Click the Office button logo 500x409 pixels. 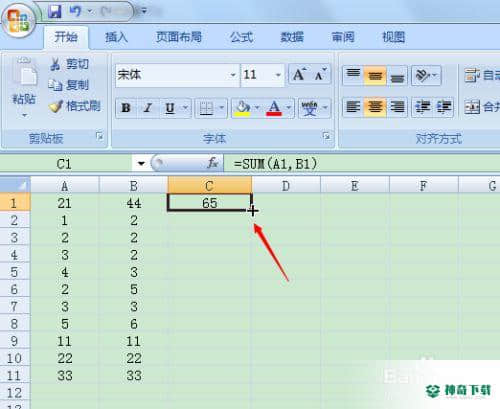[19, 20]
